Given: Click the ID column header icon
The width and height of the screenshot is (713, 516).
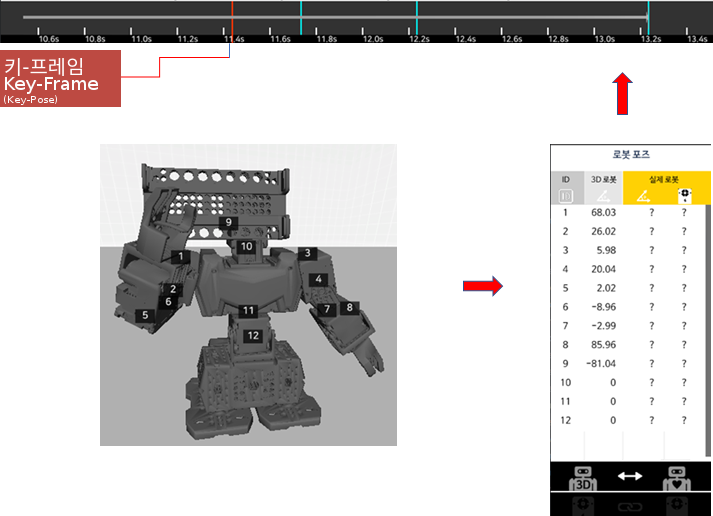Looking at the screenshot, I should pyautogui.click(x=565, y=195).
